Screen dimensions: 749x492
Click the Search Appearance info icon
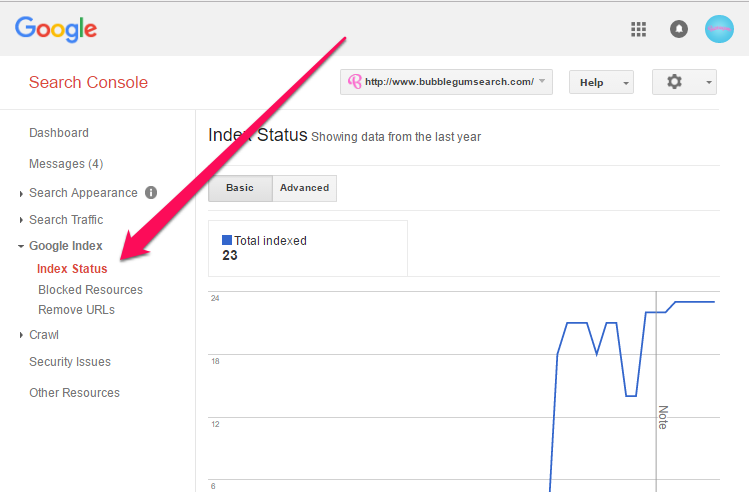pyautogui.click(x=151, y=193)
